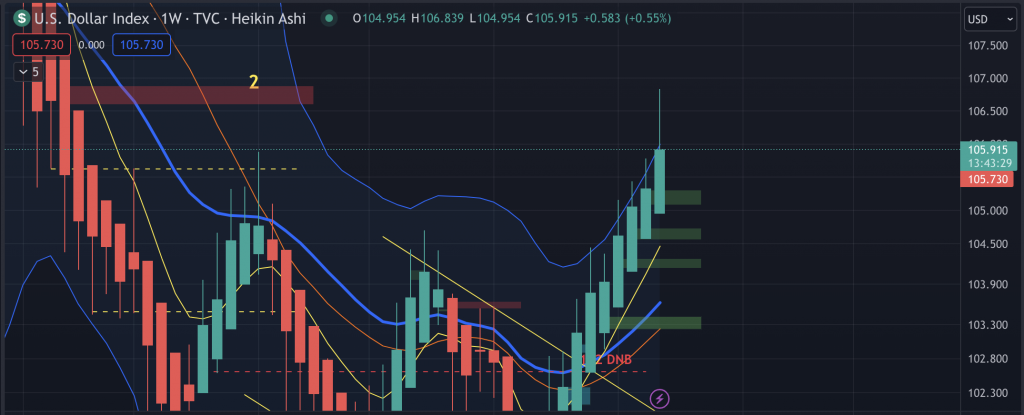Click the red 105.730 label on price scale
This screenshot has width=1024, height=415.
click(x=989, y=179)
